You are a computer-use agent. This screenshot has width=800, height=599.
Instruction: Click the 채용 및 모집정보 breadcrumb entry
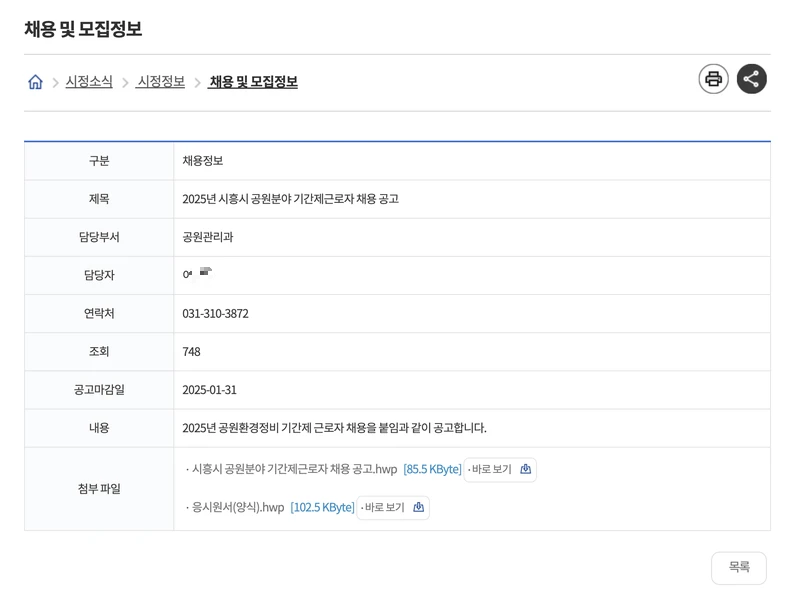252,80
